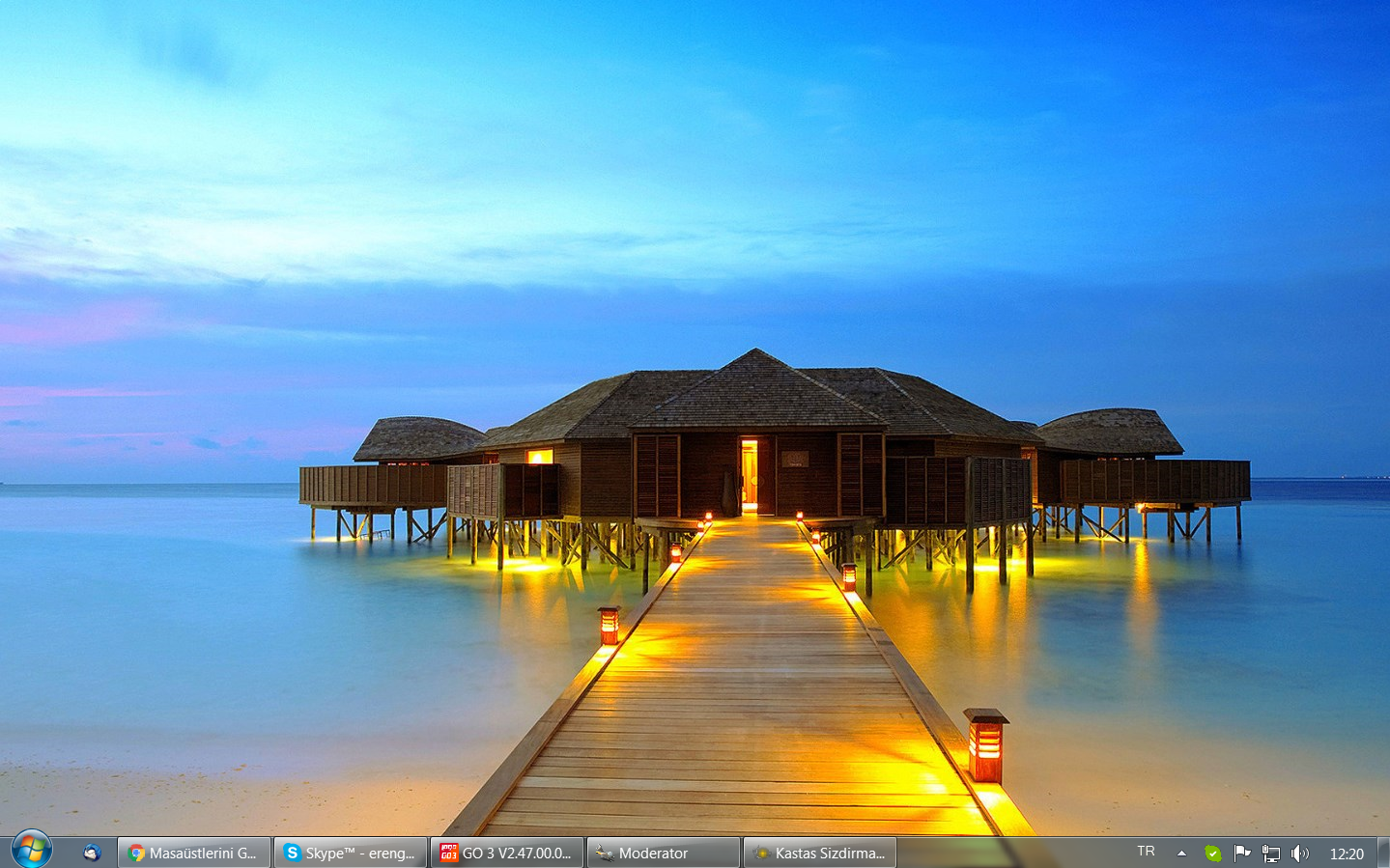The image size is (1390, 868).
Task: Click the yellow icon on the Kastas button
Action: click(x=761, y=853)
